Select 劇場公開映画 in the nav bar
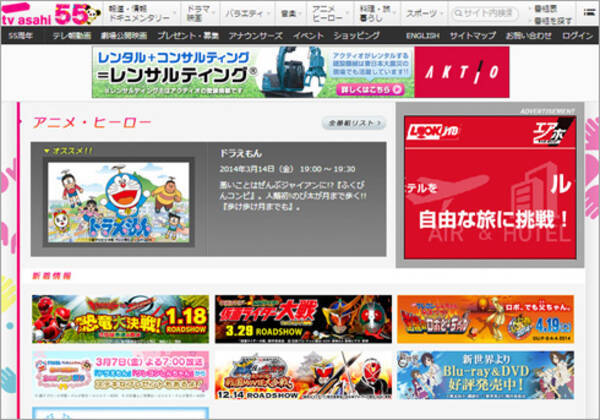Viewport: 600px width, 420px height. (x=124, y=36)
